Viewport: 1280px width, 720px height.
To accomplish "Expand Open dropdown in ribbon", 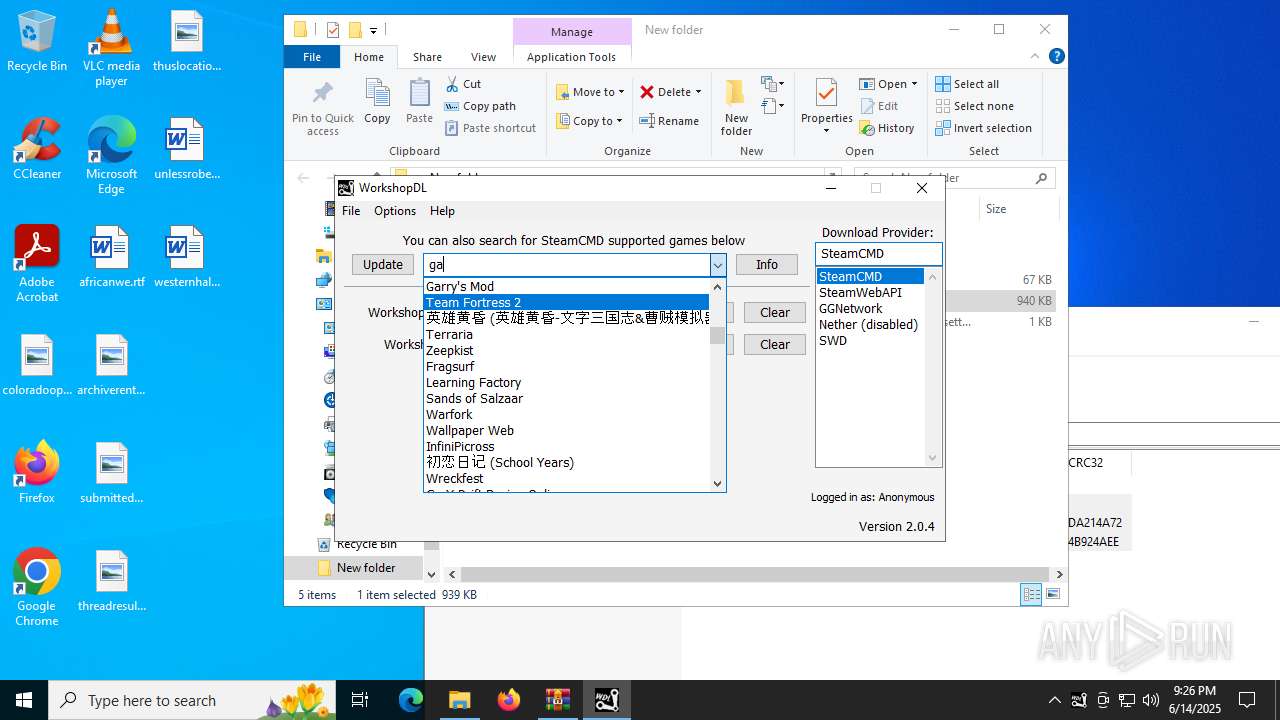I will [915, 84].
